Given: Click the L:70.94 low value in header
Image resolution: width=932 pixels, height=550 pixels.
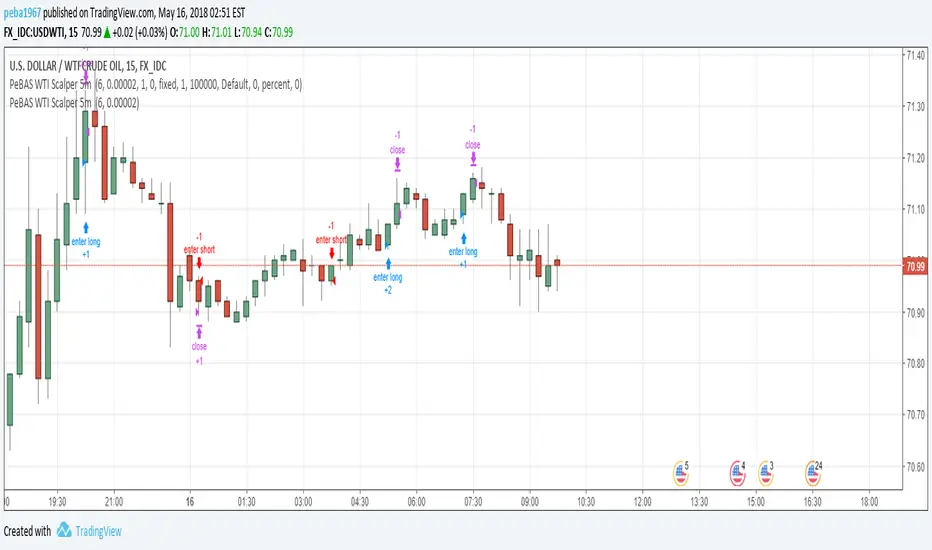Looking at the screenshot, I should click(248, 32).
